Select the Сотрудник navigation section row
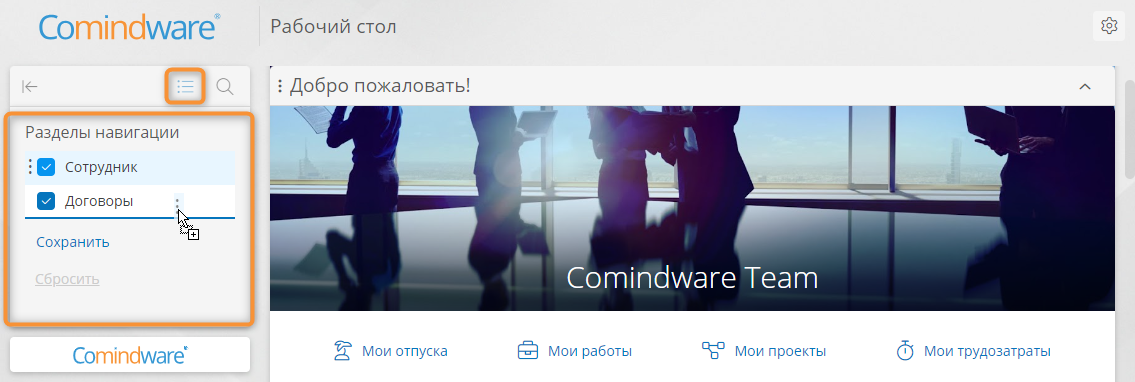This screenshot has height=382, width=1135. click(x=130, y=167)
